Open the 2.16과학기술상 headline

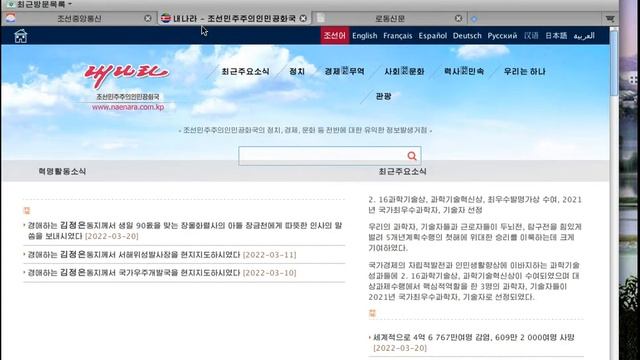tap(475, 205)
